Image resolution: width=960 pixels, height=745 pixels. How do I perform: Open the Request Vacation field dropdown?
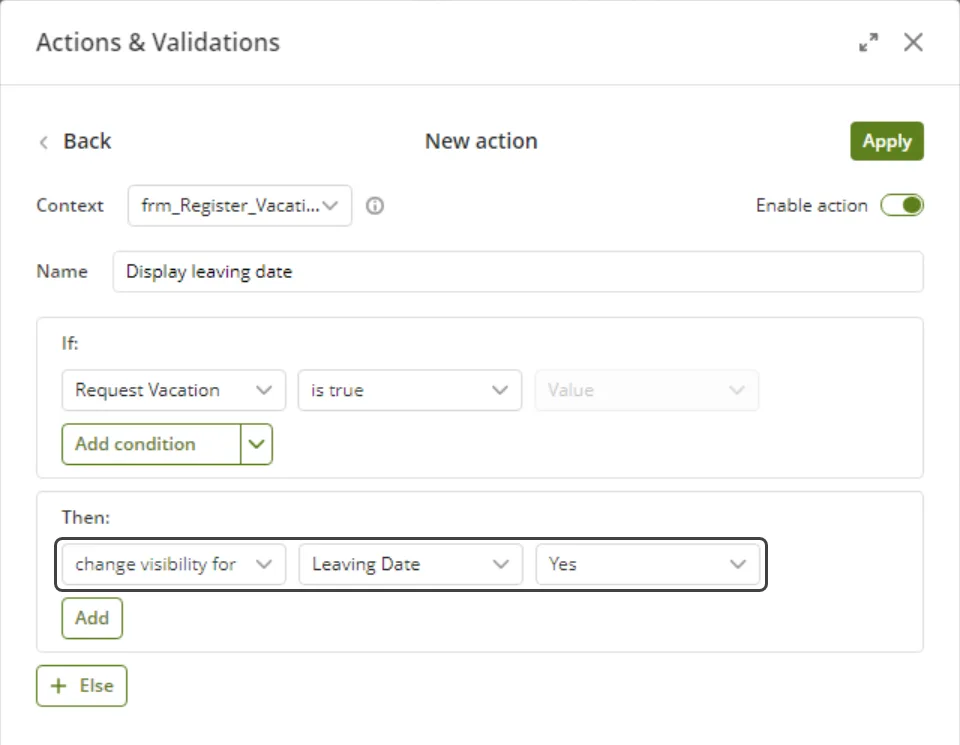pos(173,390)
